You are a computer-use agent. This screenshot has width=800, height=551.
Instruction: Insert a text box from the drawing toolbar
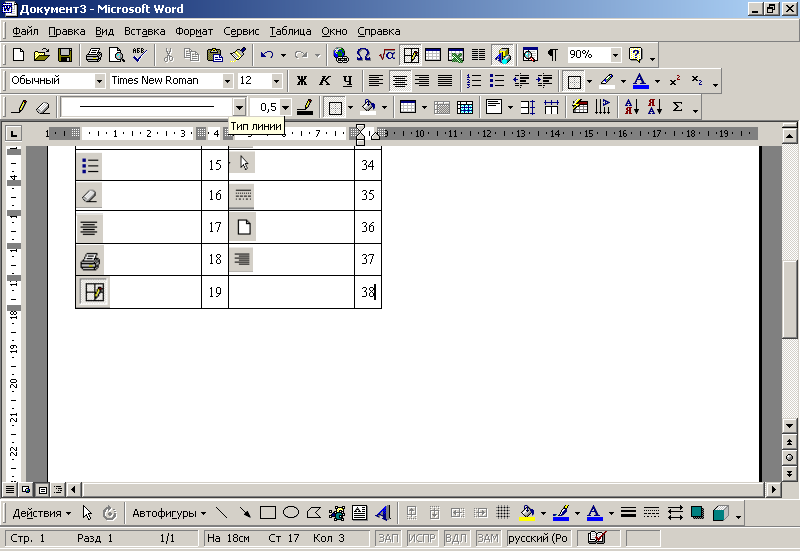point(360,513)
